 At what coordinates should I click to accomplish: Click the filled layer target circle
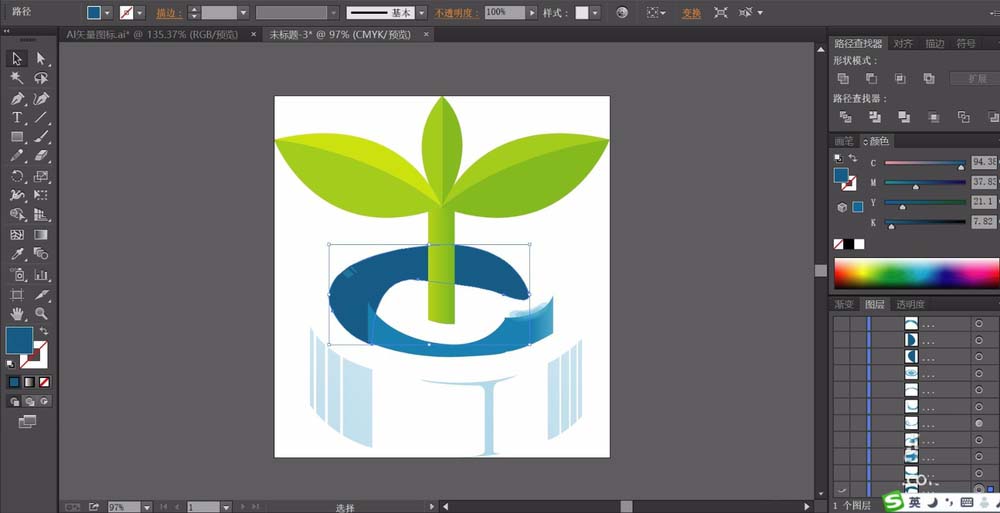[x=978, y=423]
